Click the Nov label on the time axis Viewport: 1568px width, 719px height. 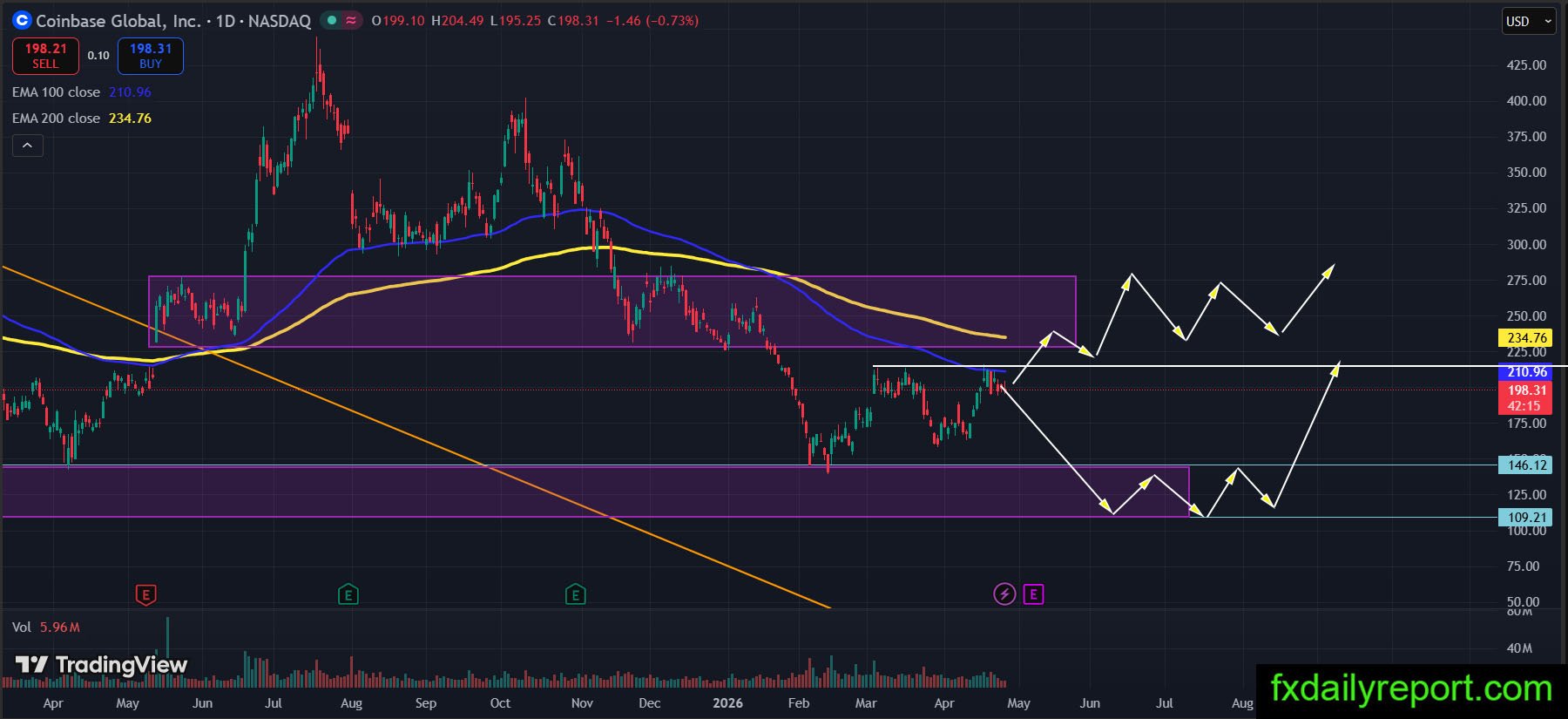(x=582, y=703)
